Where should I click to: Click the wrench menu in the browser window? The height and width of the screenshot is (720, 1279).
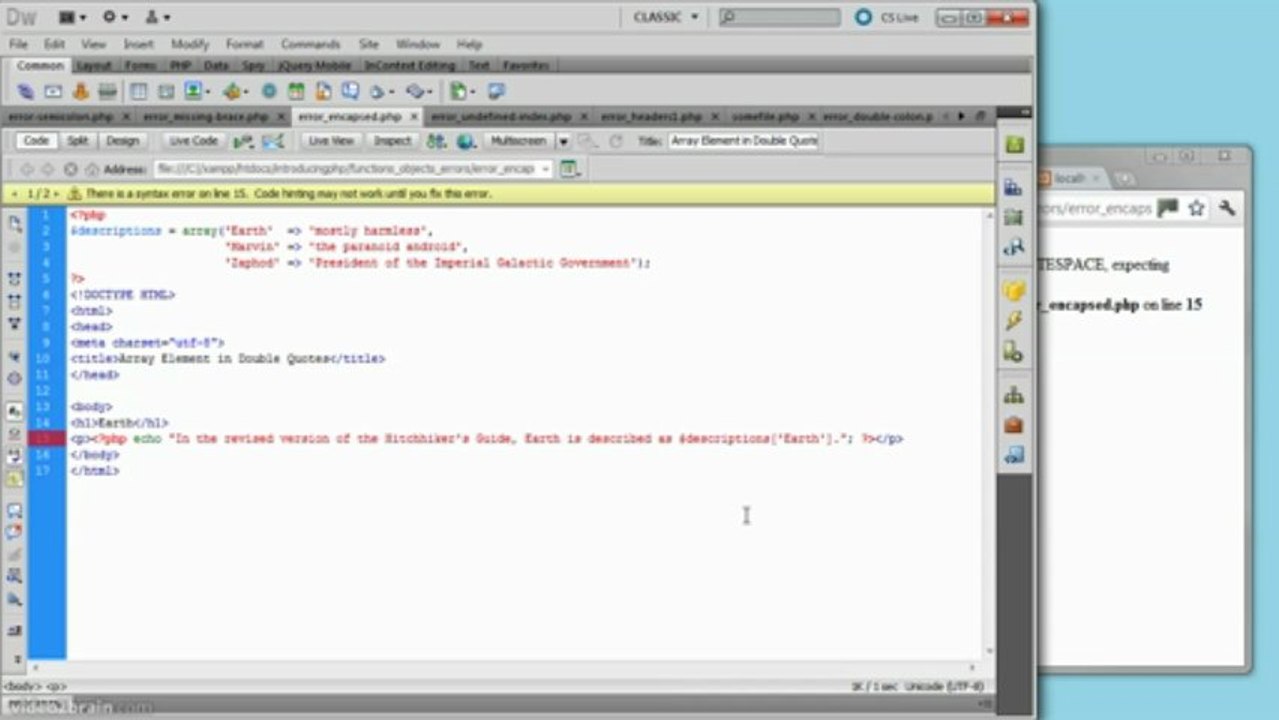pos(1227,208)
